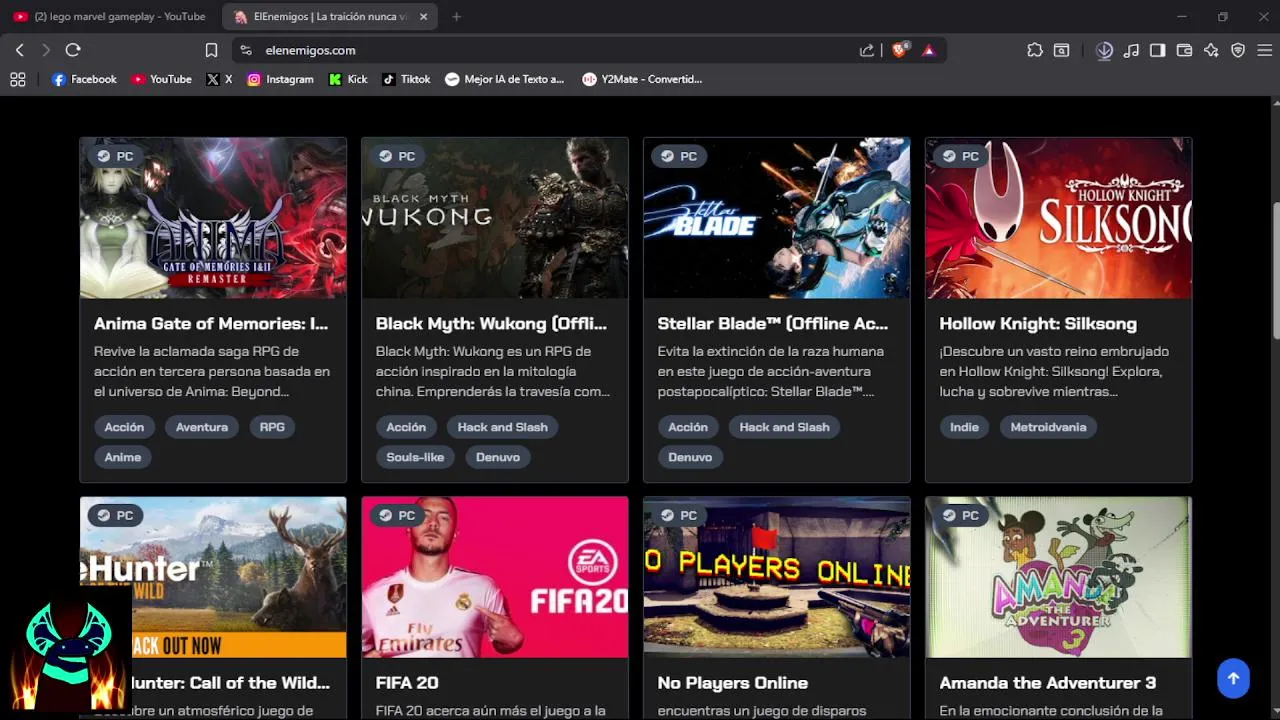Open the FIFA 20 title link

coord(407,683)
